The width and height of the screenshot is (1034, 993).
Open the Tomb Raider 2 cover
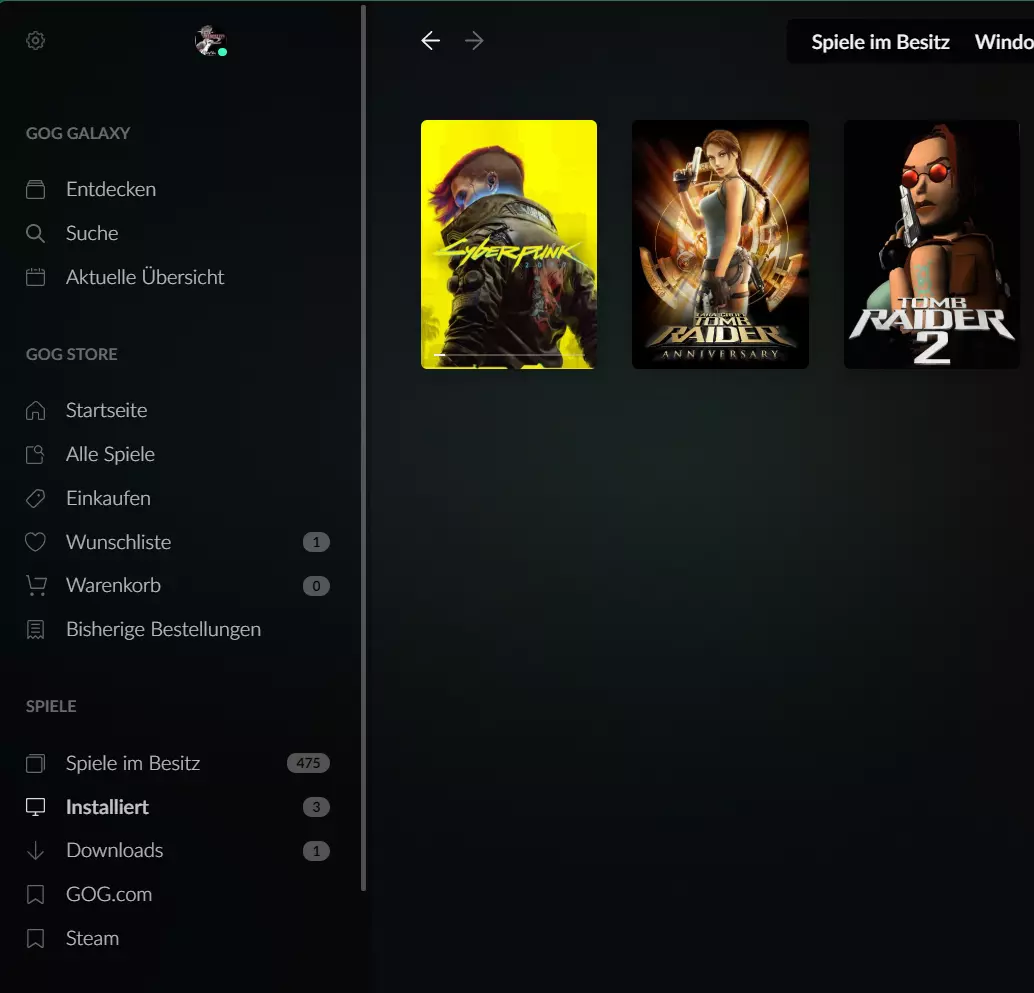coord(932,244)
